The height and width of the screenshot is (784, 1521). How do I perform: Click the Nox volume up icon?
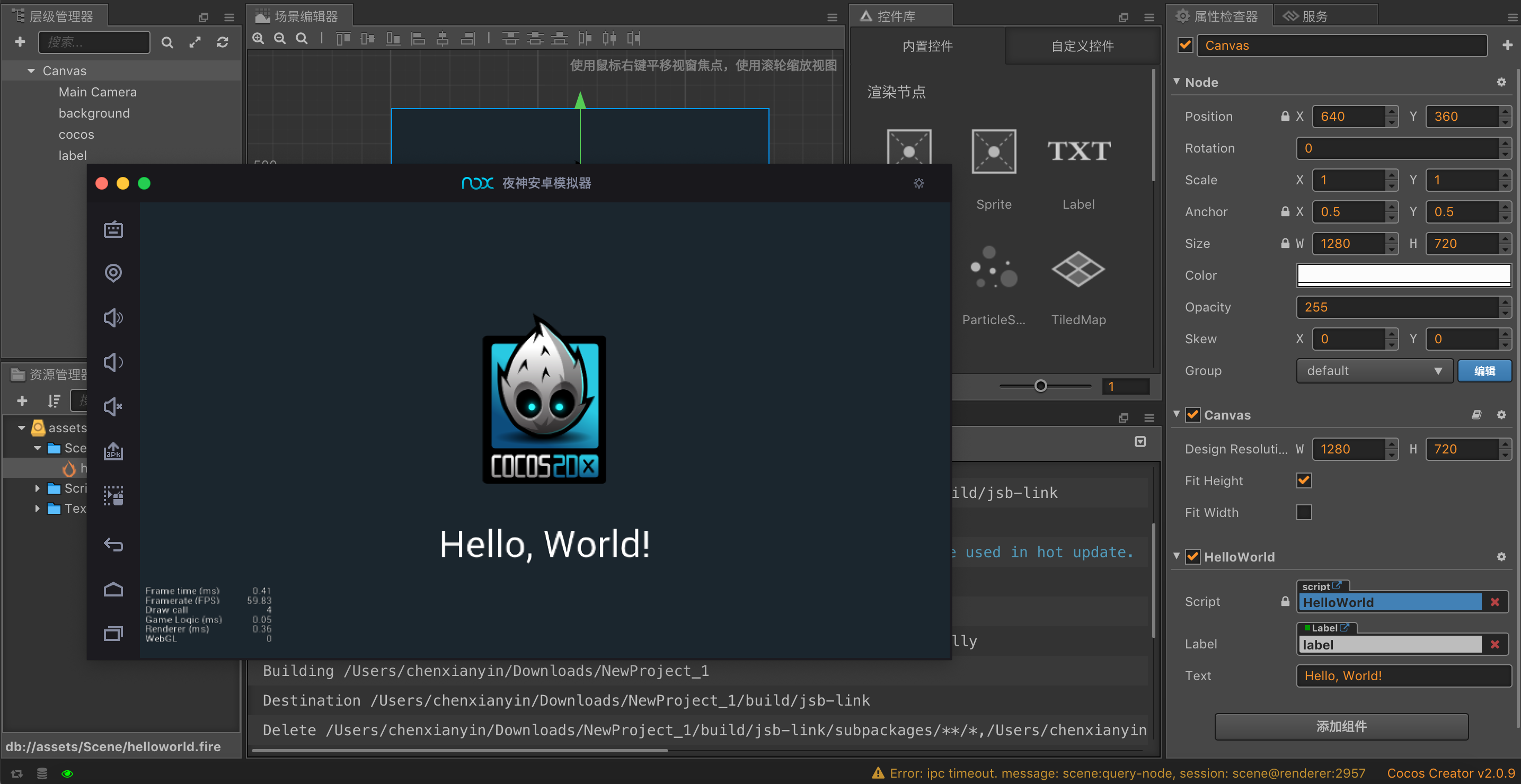point(113,318)
